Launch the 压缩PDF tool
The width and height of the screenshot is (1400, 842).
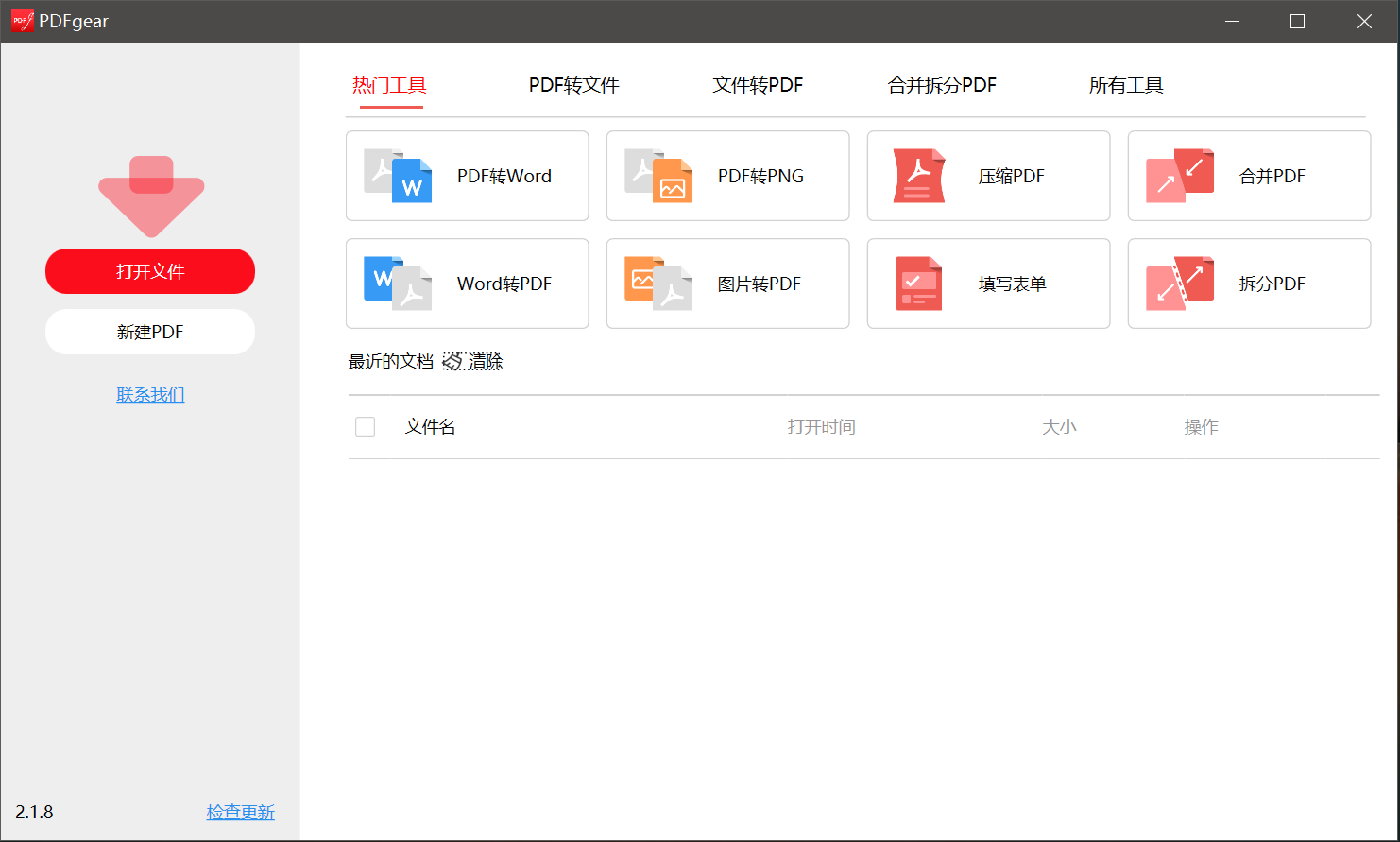coord(987,176)
